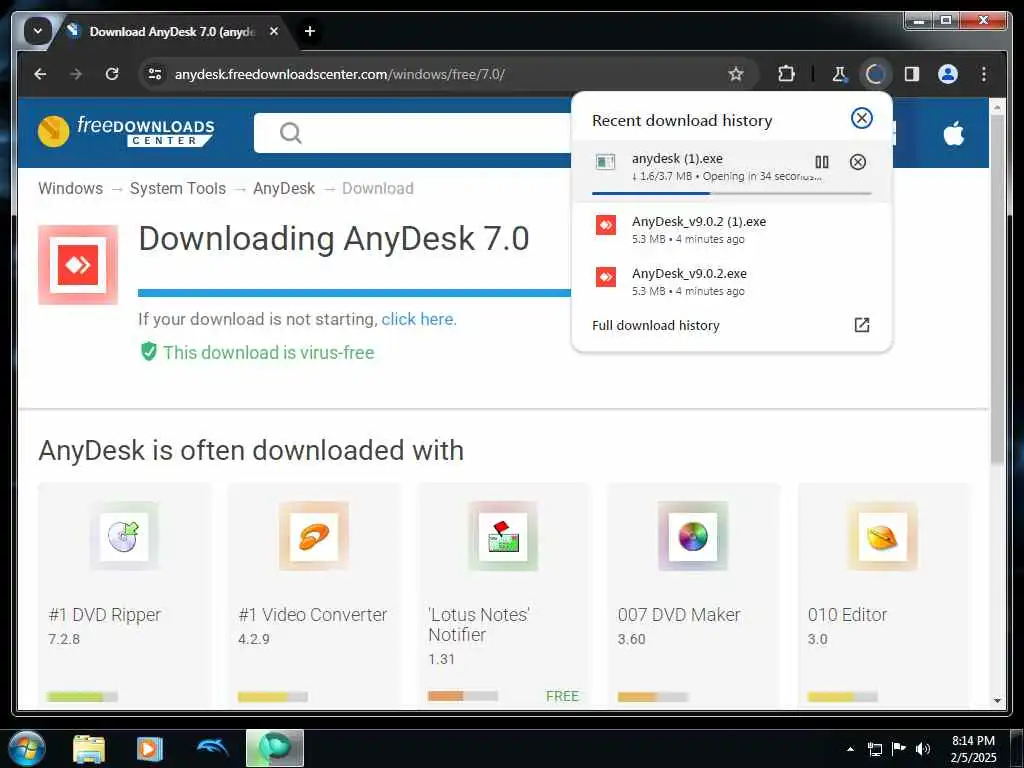Click the 010 Editor title
The height and width of the screenshot is (768, 1024).
(x=847, y=615)
